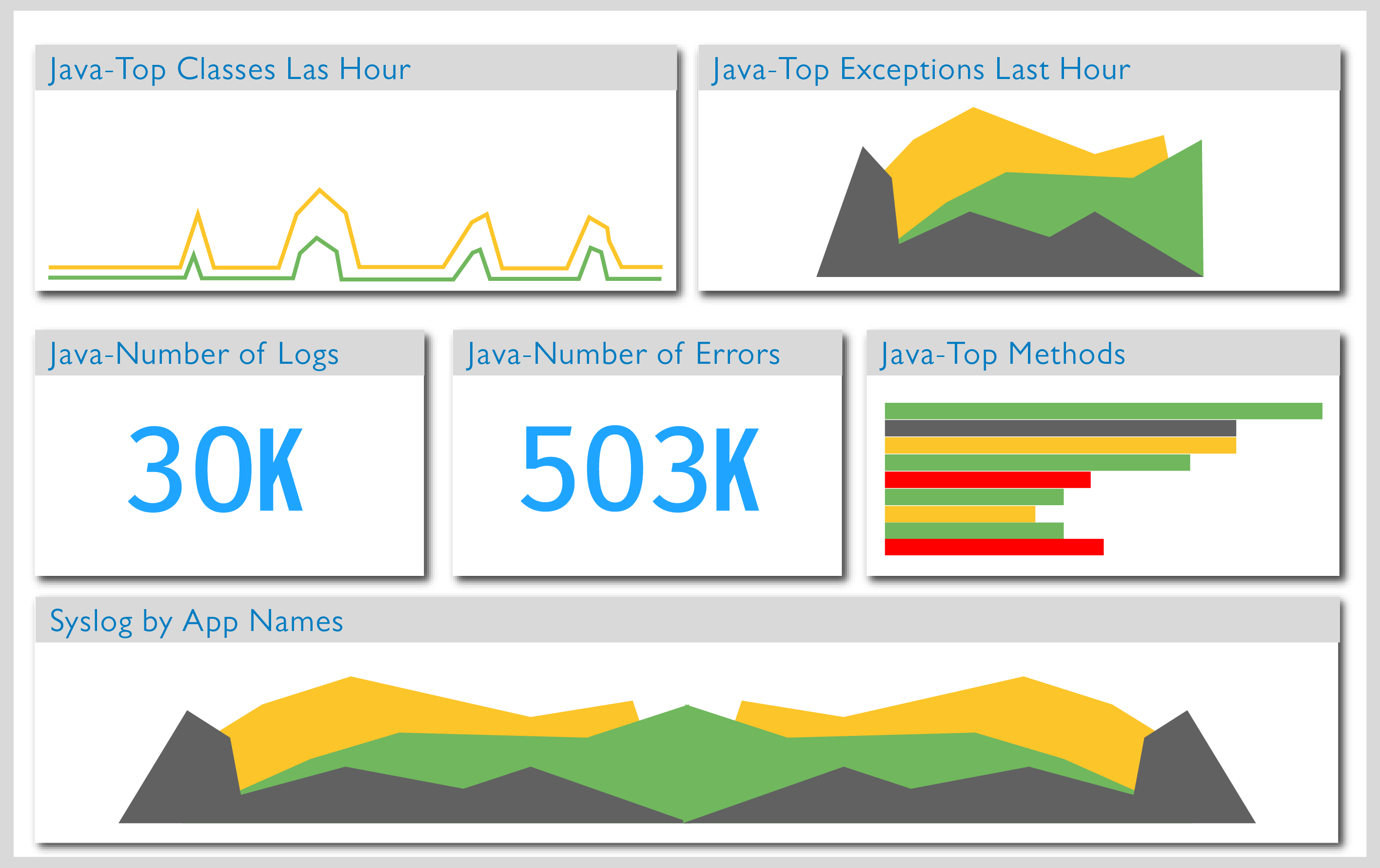Select the gray bar in Top Methods
The height and width of the screenshot is (868, 1380).
point(1060,428)
